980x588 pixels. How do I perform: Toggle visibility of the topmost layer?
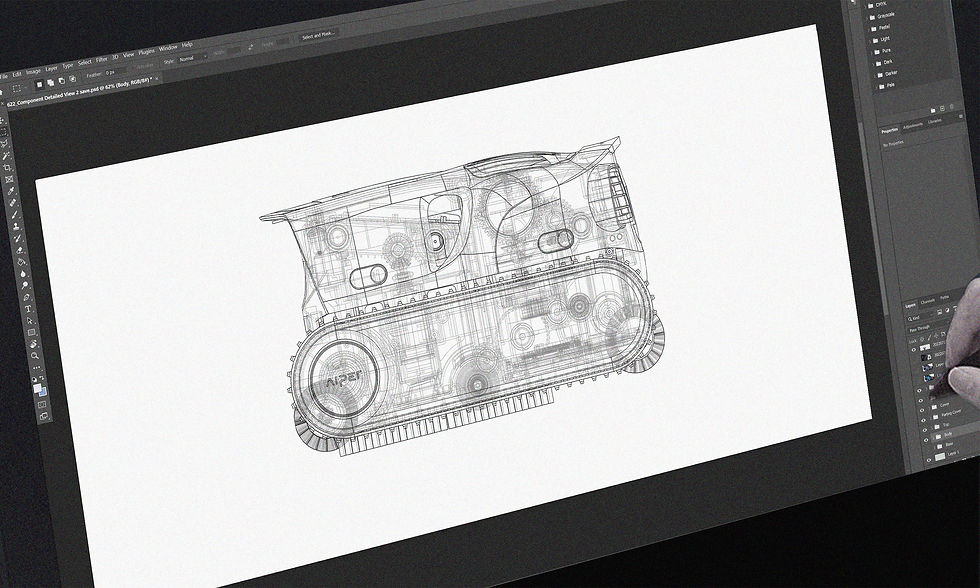[914, 350]
